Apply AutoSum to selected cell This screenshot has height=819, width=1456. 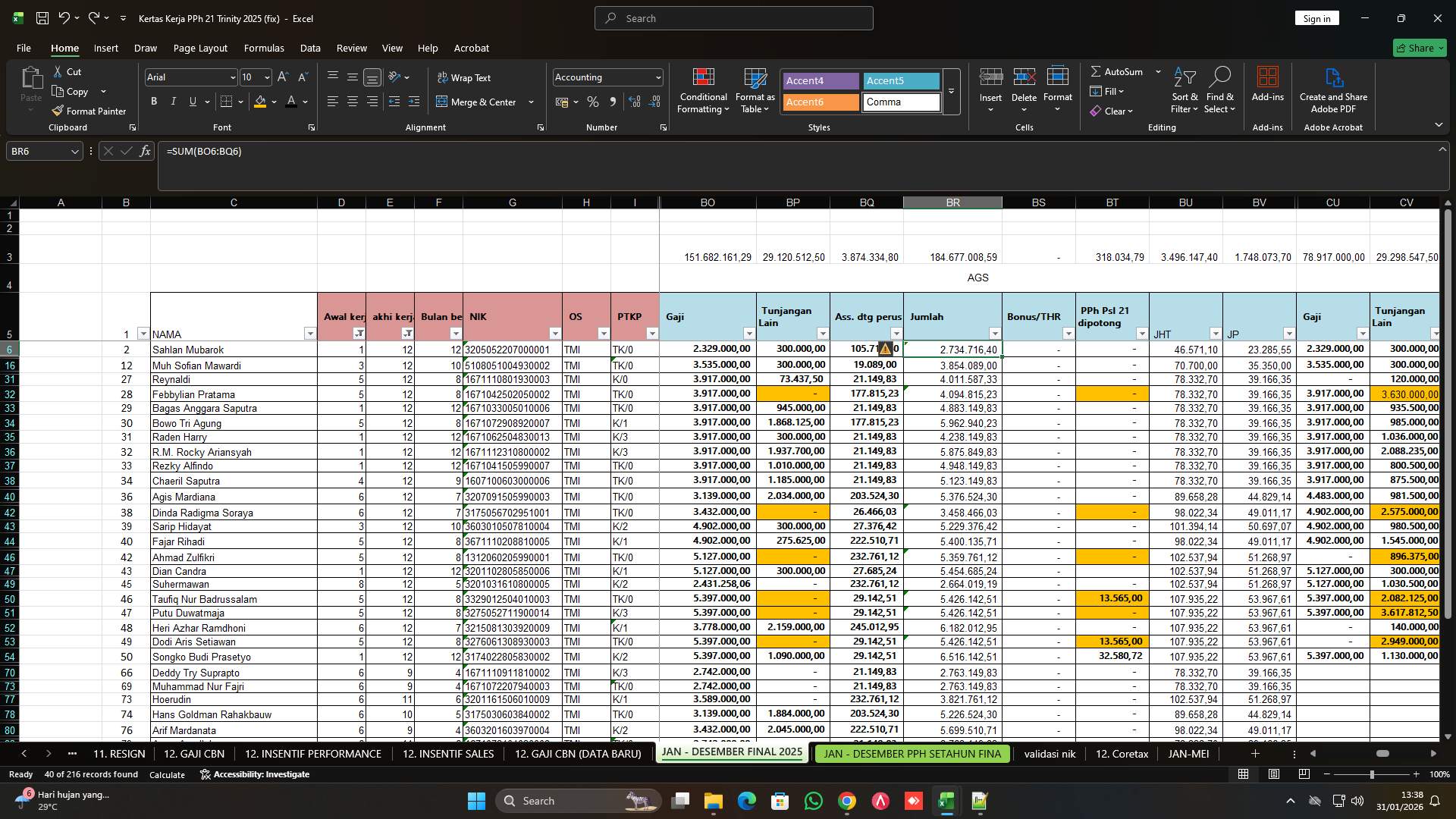point(1121,71)
